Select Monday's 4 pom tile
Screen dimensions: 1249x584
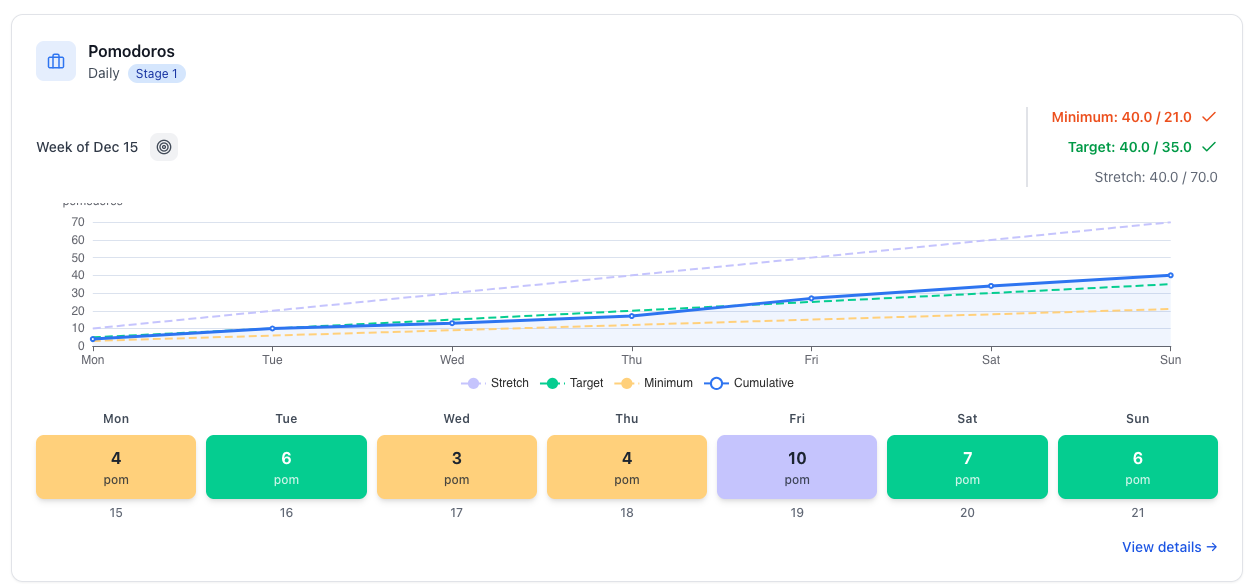(116, 467)
